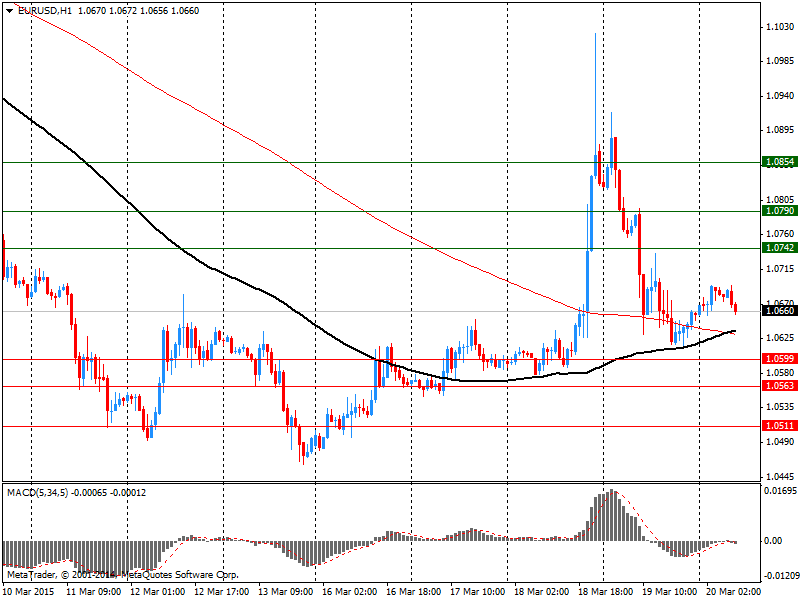Click the 1.0445 price scale value
The image size is (800, 600).
coord(781,477)
